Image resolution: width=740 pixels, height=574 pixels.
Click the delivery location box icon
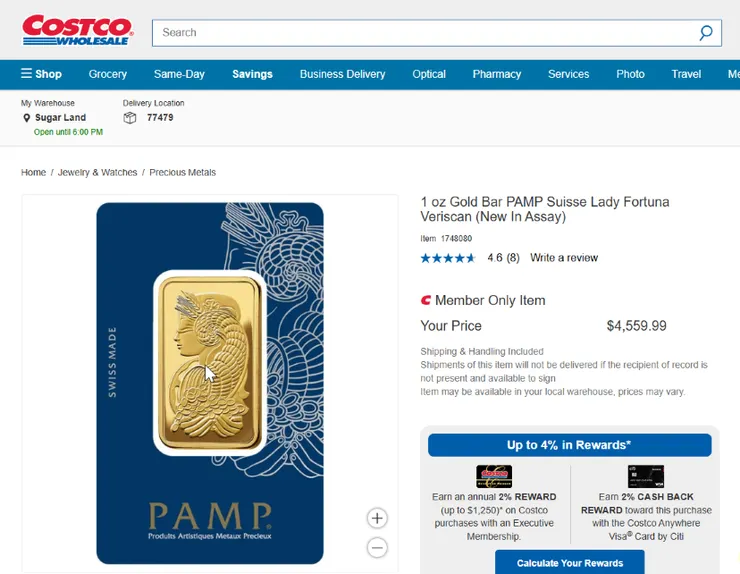pyautogui.click(x=130, y=118)
